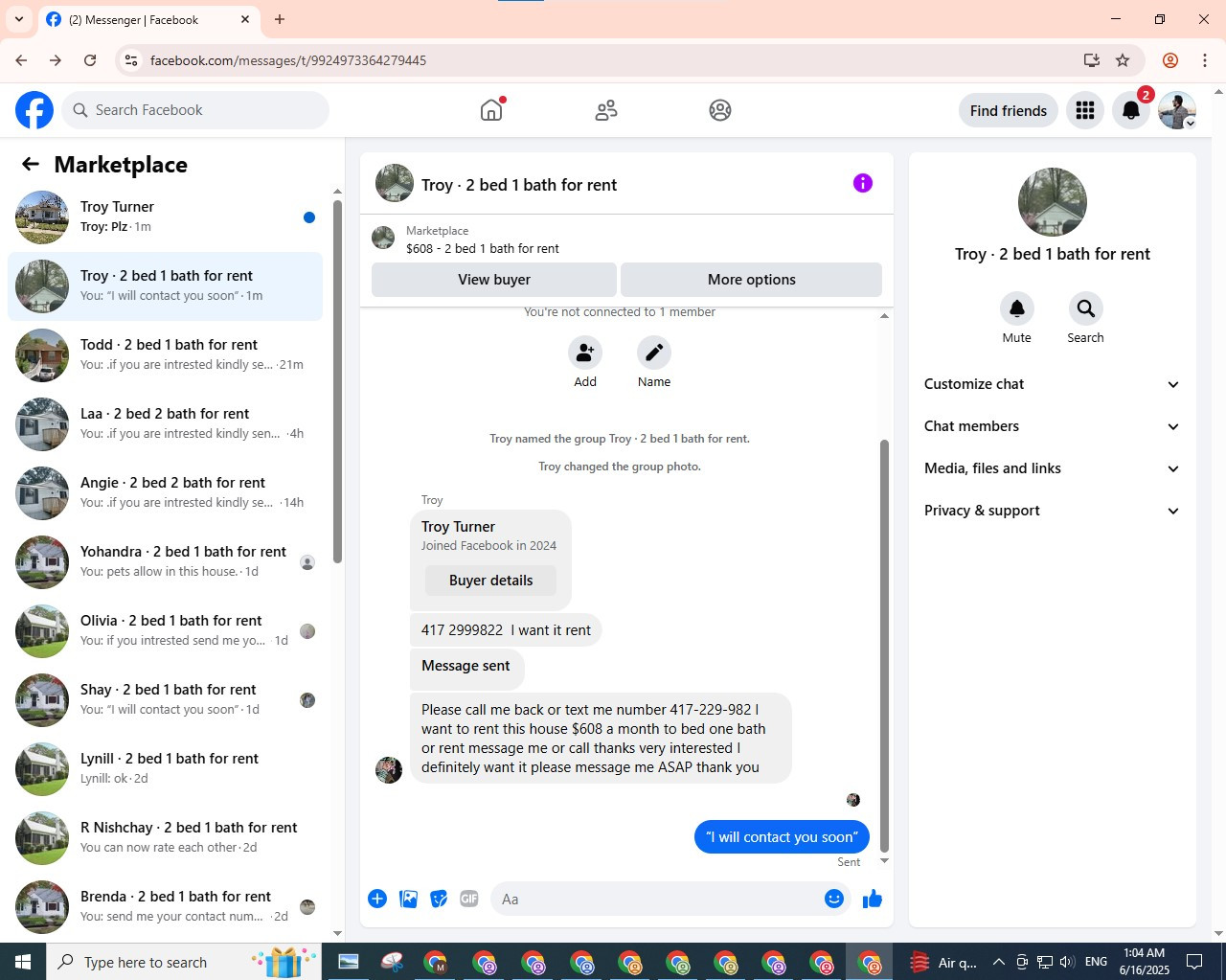This screenshot has width=1226, height=980.
Task: Click the Find friends button
Action: tap(1009, 110)
